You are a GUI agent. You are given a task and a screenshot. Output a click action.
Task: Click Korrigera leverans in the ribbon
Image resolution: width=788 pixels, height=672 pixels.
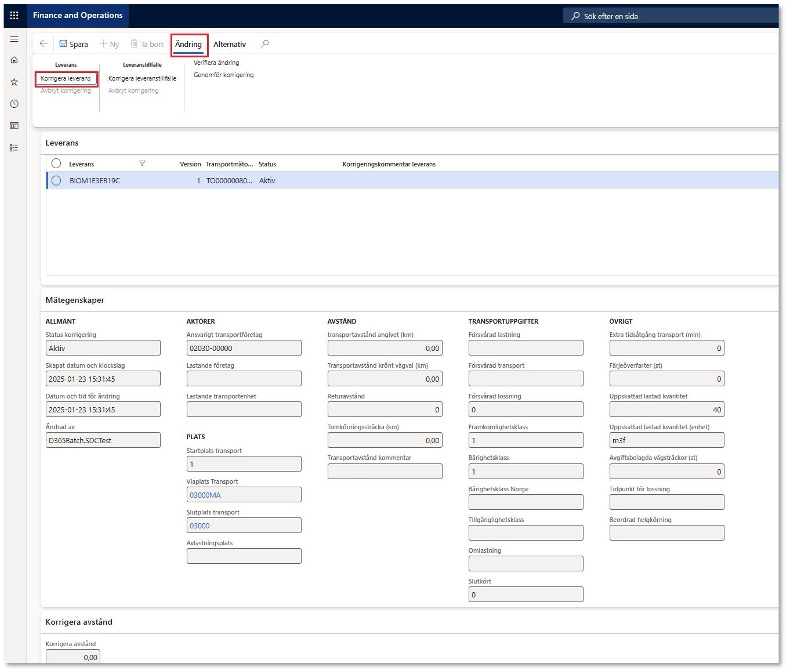click(x=66, y=78)
